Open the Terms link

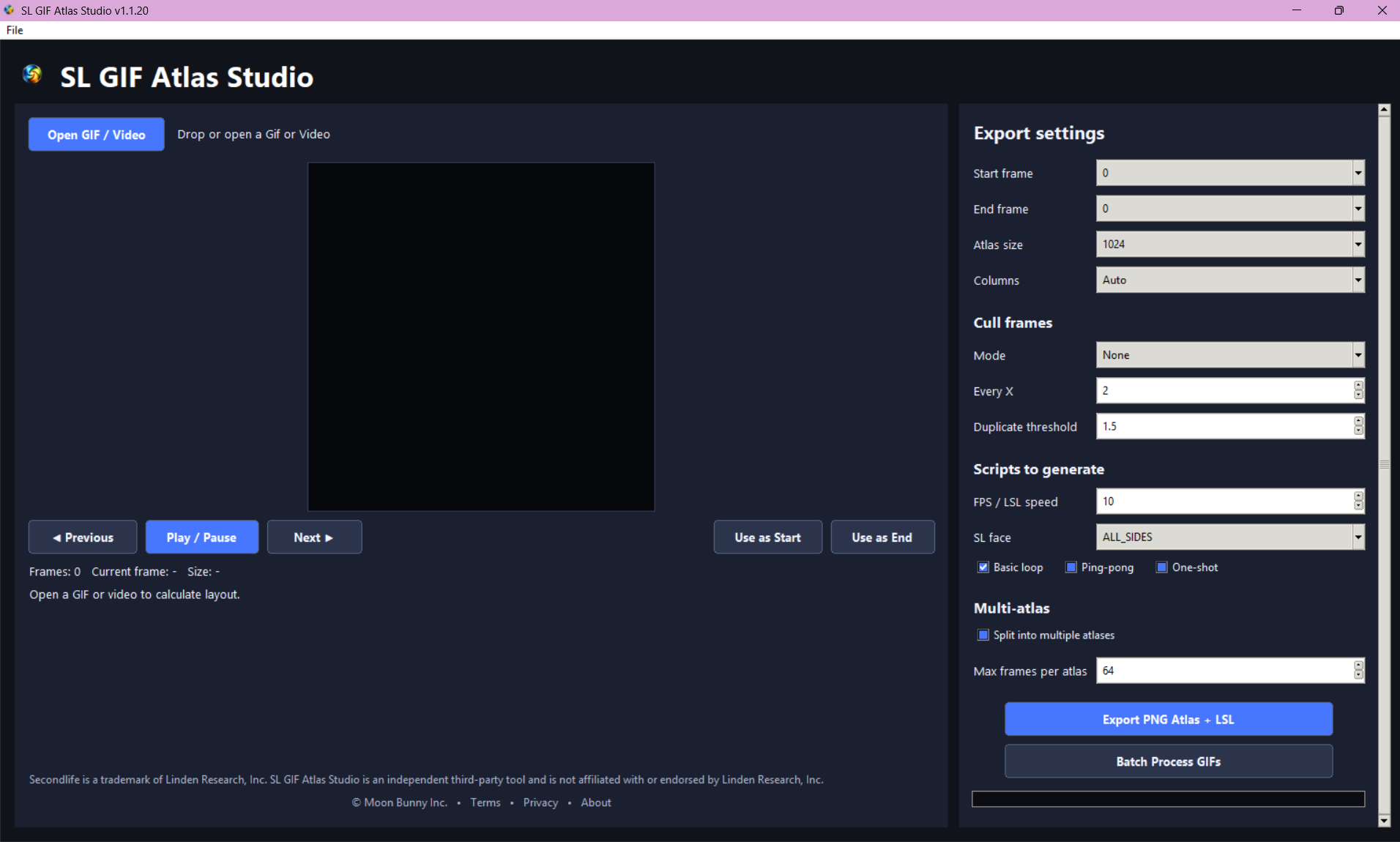click(485, 802)
